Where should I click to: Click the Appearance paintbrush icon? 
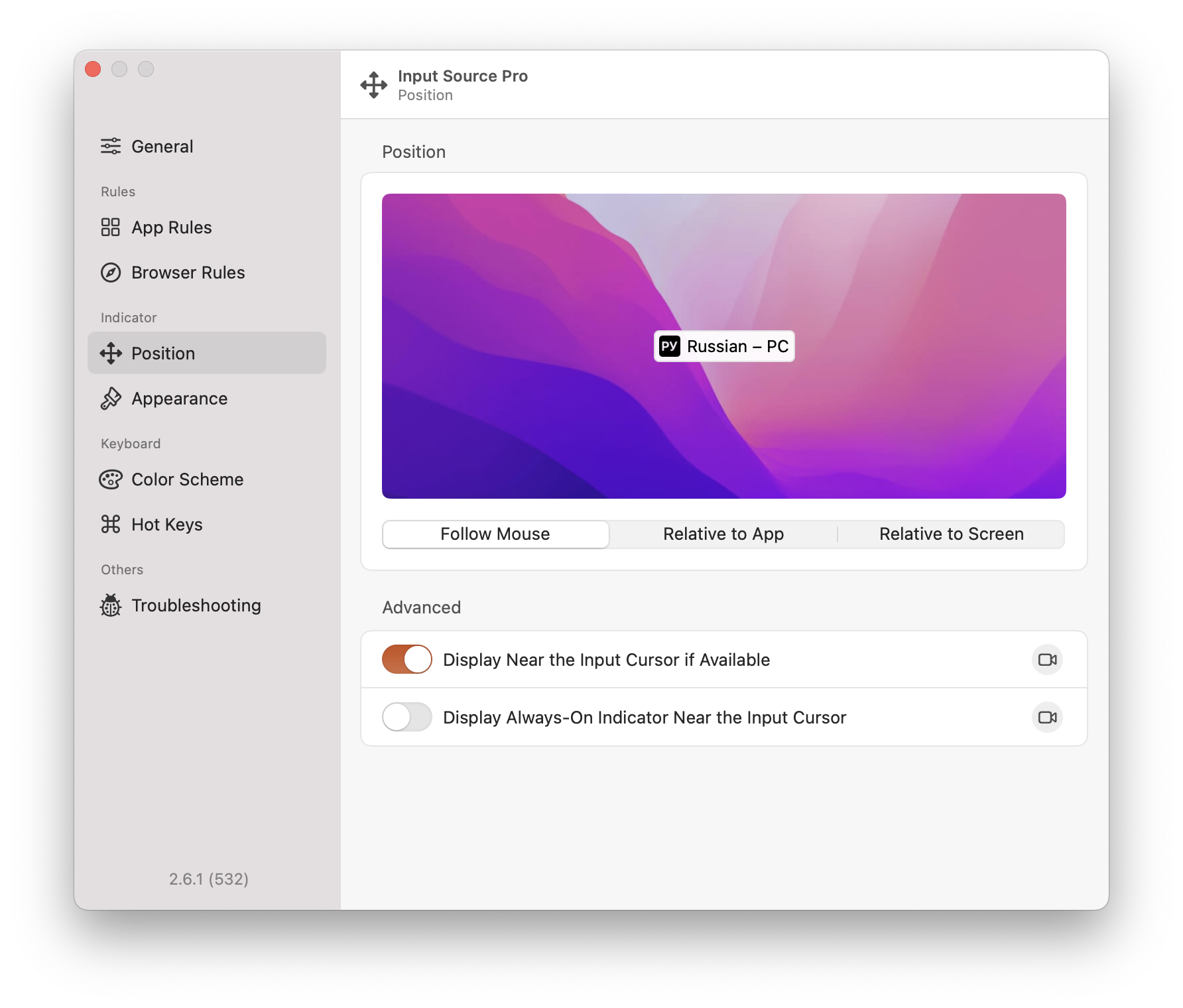(x=111, y=399)
